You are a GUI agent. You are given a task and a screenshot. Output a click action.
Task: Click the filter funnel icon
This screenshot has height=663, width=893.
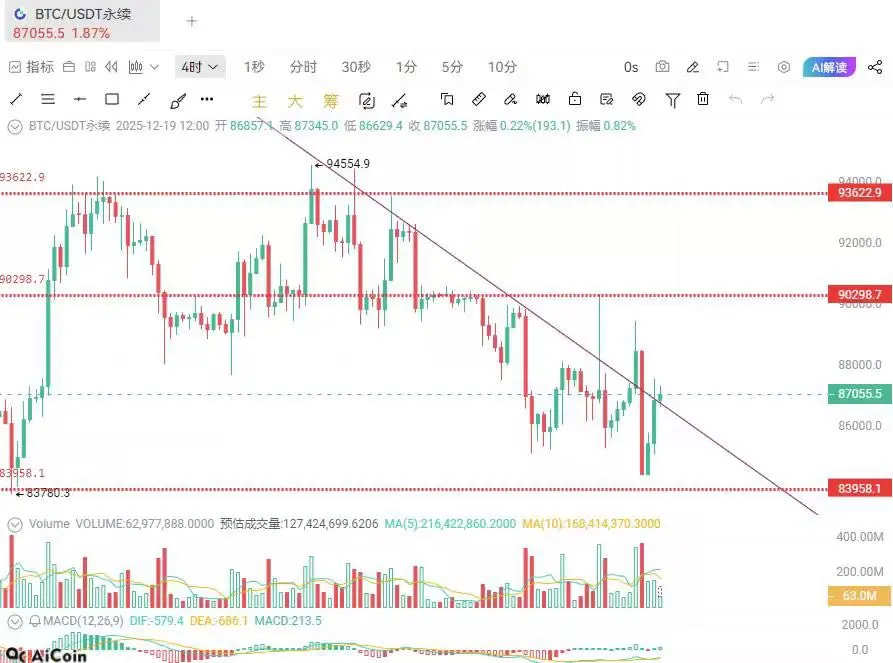click(x=673, y=100)
